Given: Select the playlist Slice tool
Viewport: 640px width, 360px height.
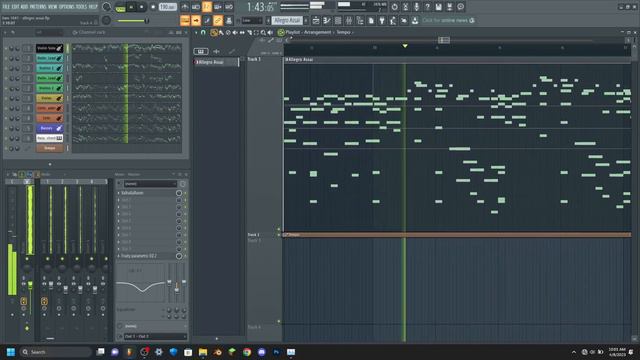Looking at the screenshot, I should [249, 32].
